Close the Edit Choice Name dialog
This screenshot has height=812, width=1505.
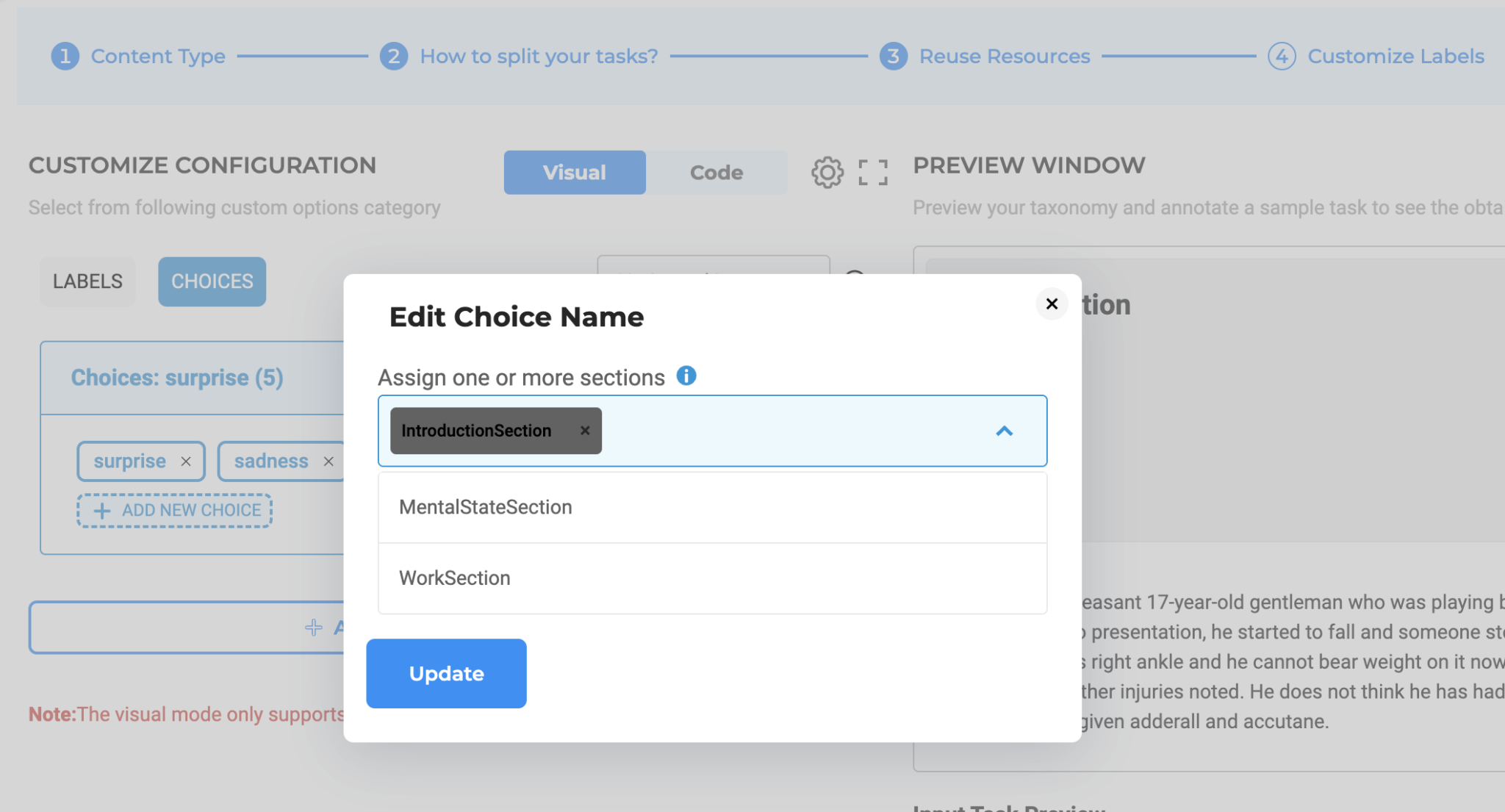coord(1051,303)
